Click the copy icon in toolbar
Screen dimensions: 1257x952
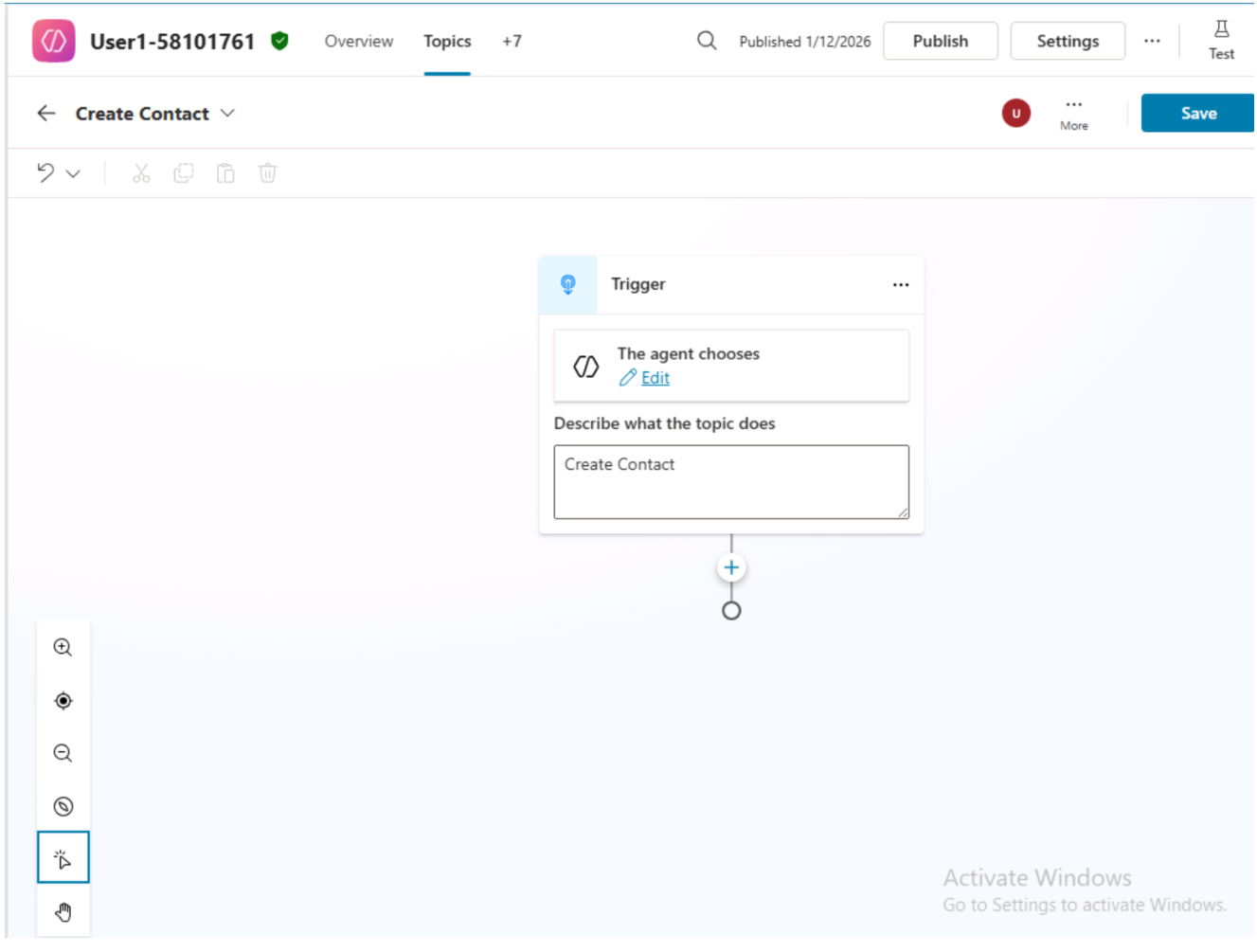[184, 173]
